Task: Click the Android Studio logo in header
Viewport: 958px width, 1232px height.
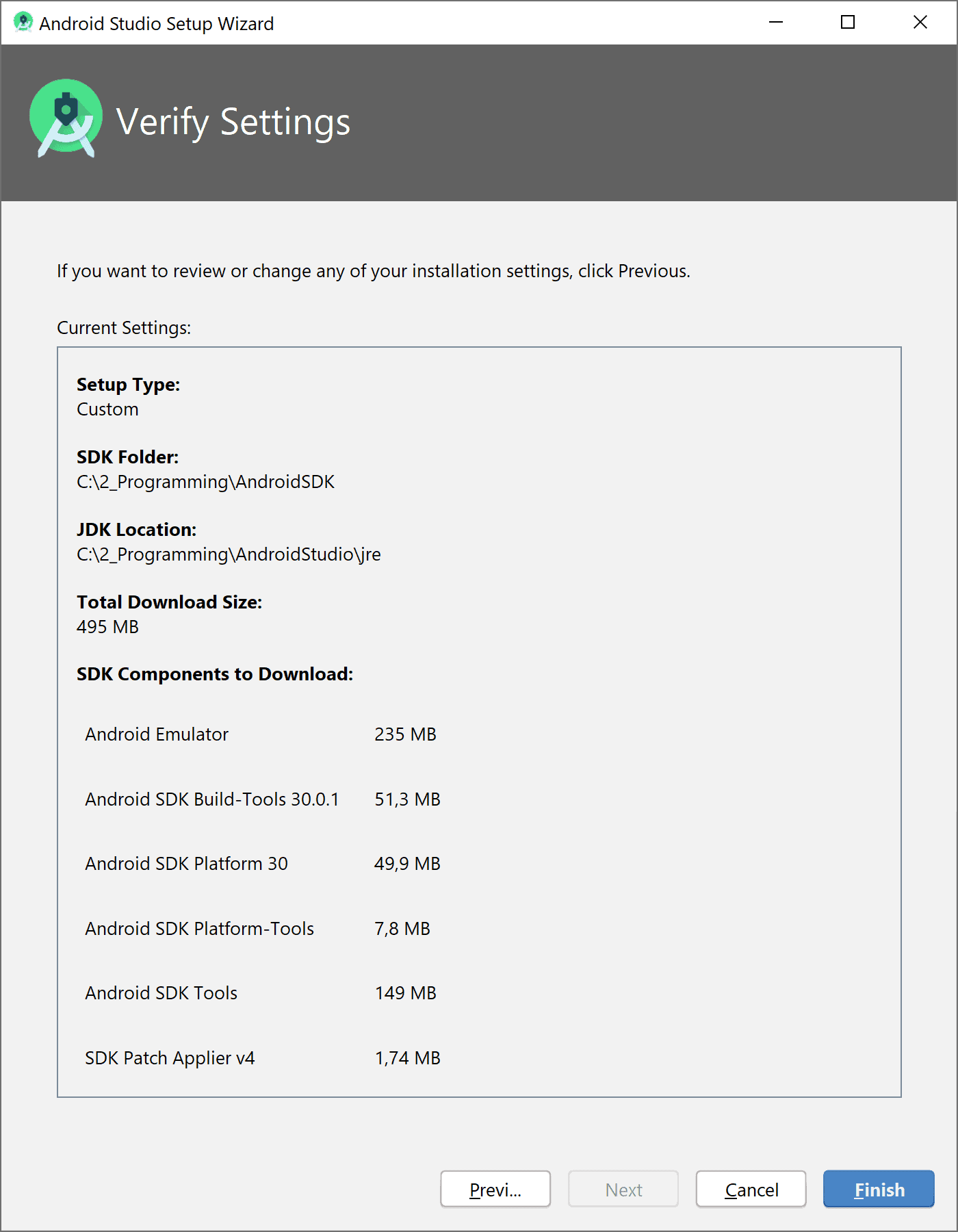Action: pyautogui.click(x=66, y=118)
